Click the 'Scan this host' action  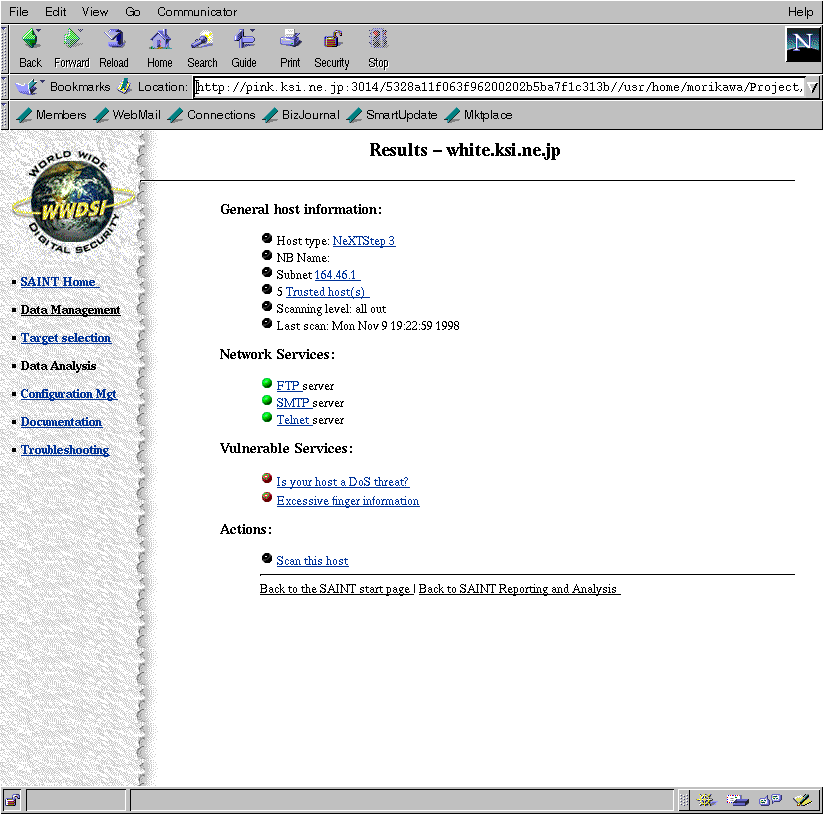click(312, 561)
